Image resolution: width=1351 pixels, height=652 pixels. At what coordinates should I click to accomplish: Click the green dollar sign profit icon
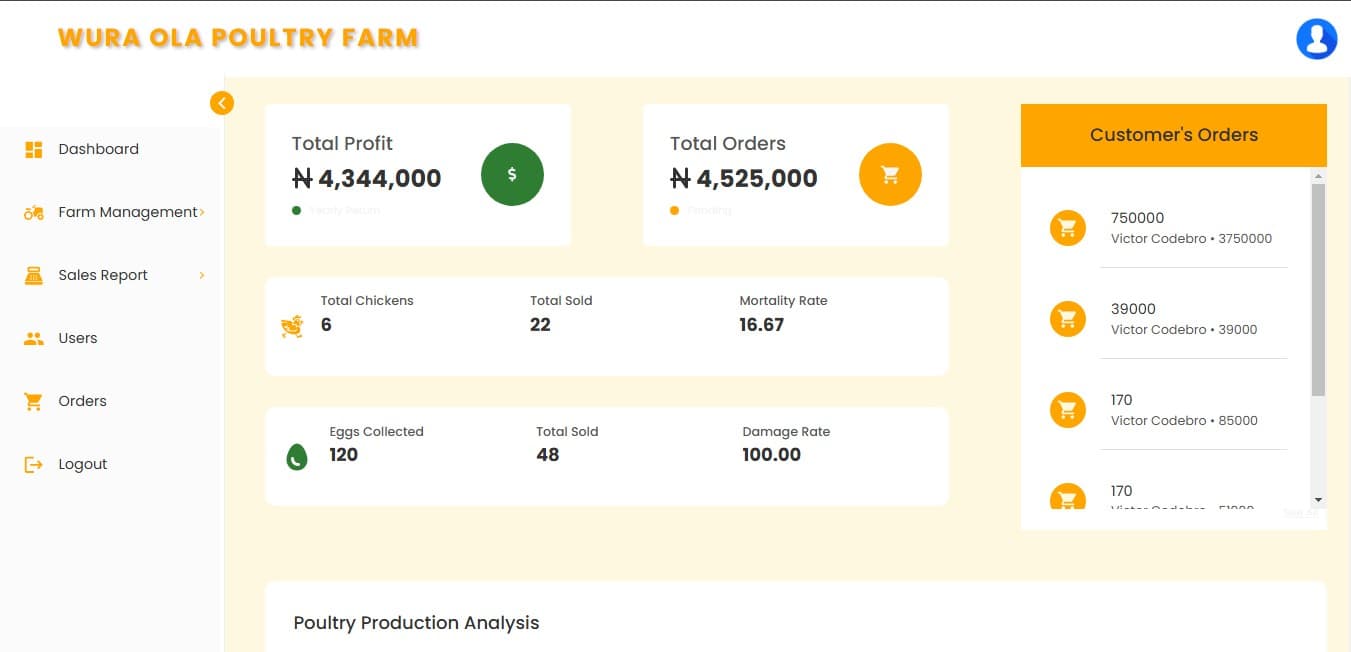512,175
